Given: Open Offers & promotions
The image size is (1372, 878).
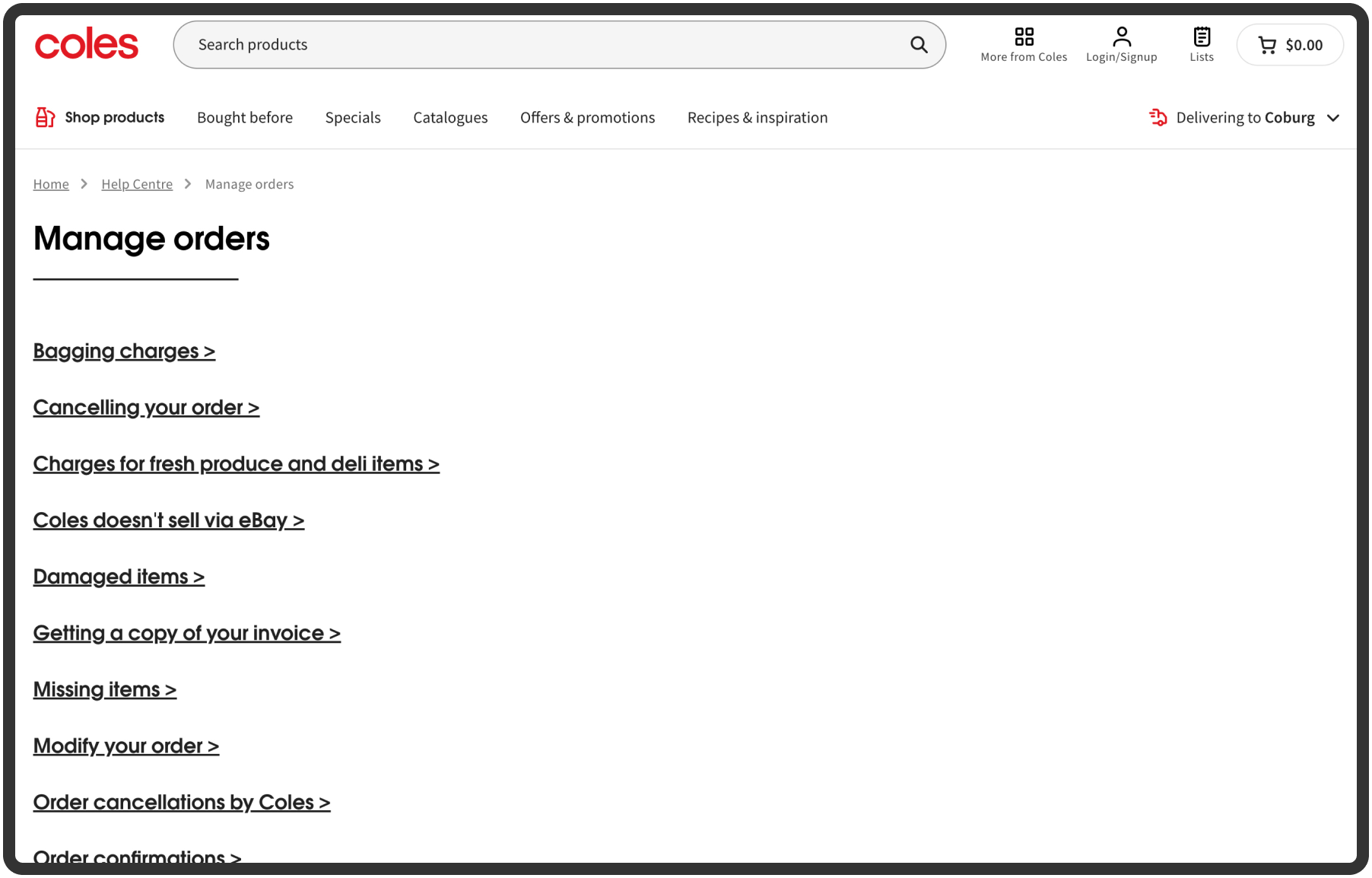Looking at the screenshot, I should click(587, 117).
